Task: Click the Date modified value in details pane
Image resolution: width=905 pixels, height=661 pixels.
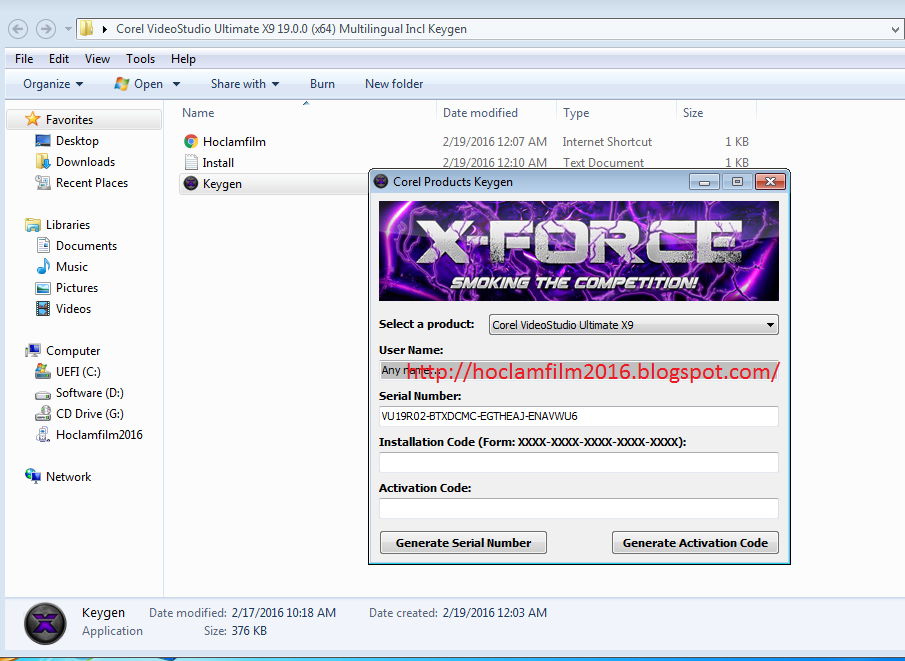Action: pos(283,613)
